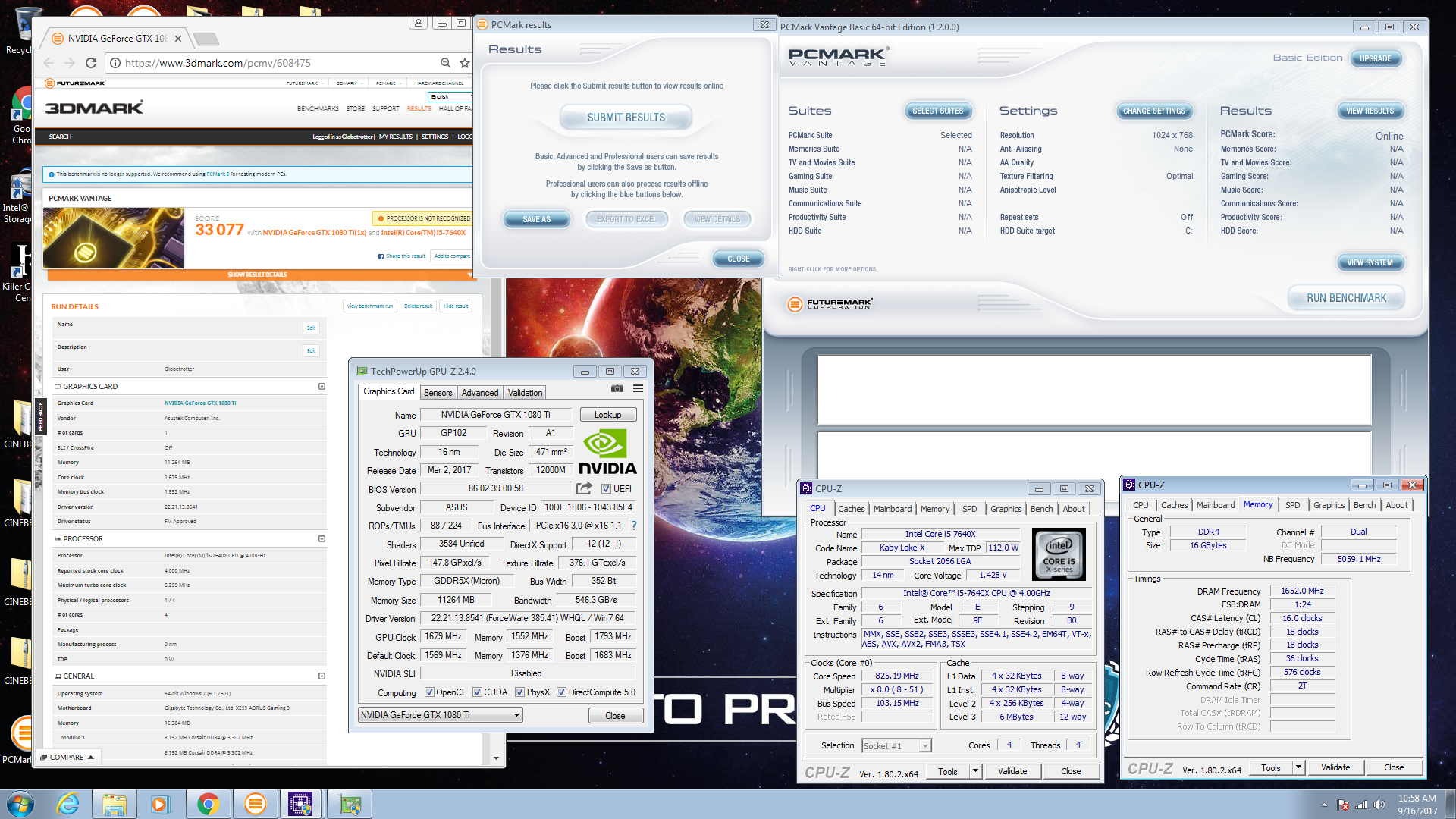The width and height of the screenshot is (1456, 819).
Task: Click Run Benchmark button
Action: pyautogui.click(x=1346, y=298)
